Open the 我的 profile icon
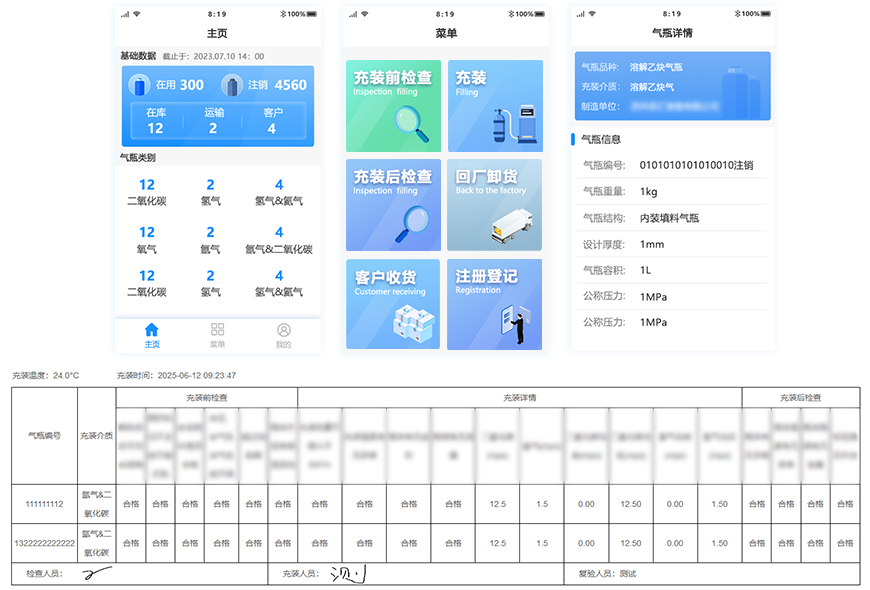 click(283, 330)
